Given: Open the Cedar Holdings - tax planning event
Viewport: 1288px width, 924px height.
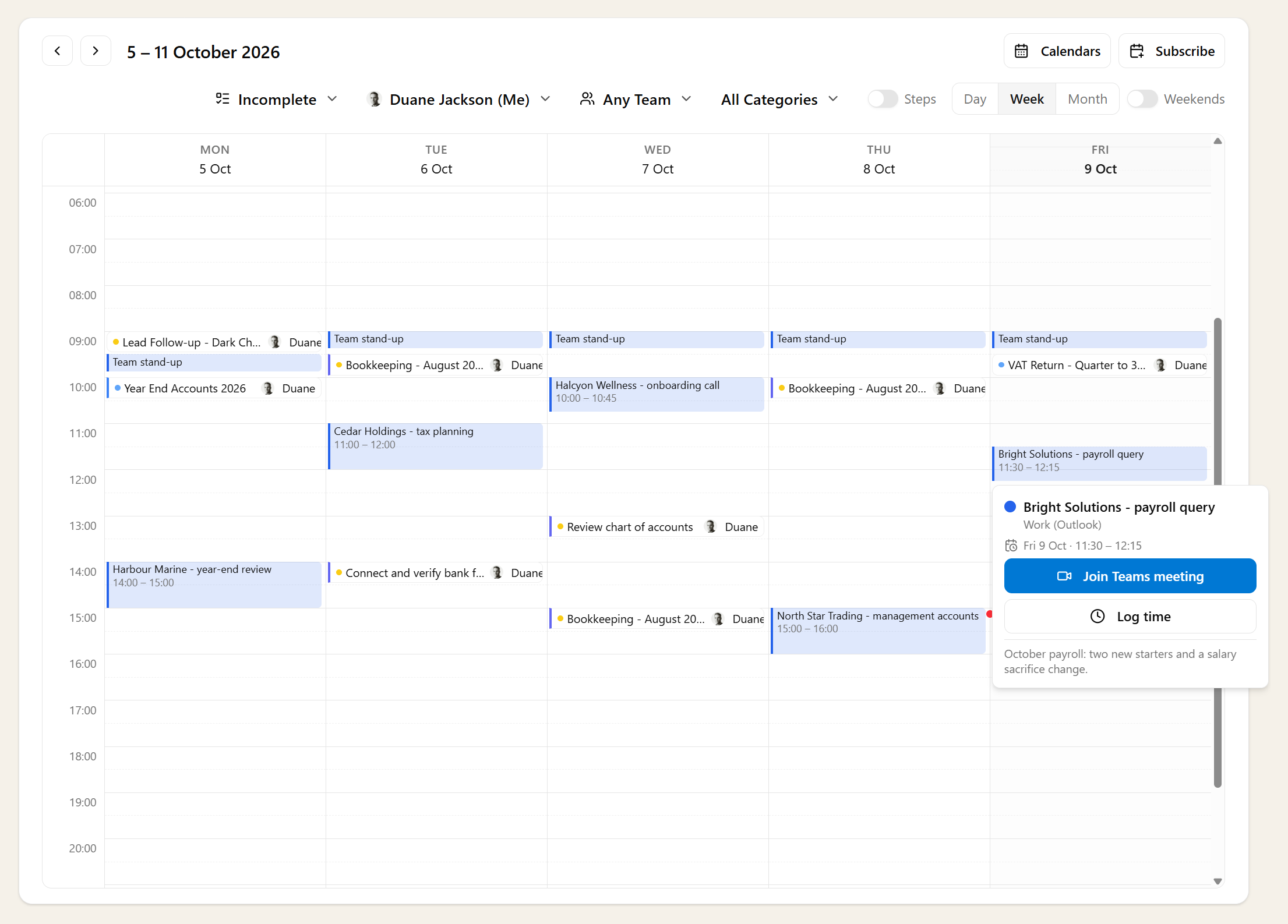Looking at the screenshot, I should (436, 446).
